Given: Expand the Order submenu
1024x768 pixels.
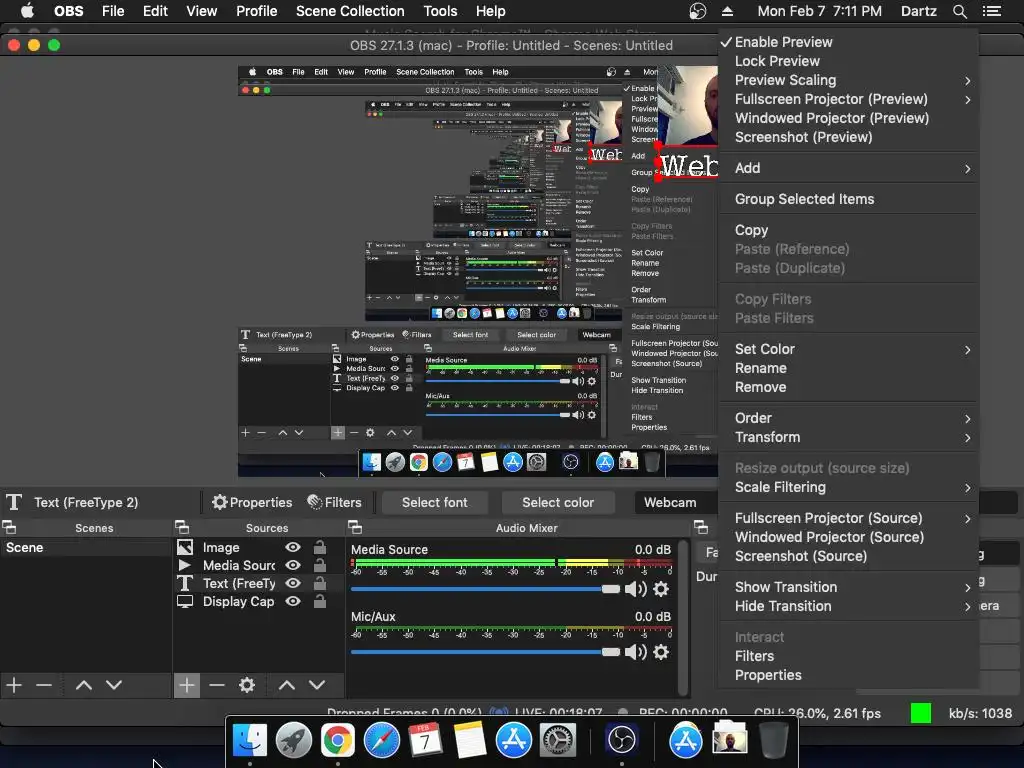Looking at the screenshot, I should point(848,418).
